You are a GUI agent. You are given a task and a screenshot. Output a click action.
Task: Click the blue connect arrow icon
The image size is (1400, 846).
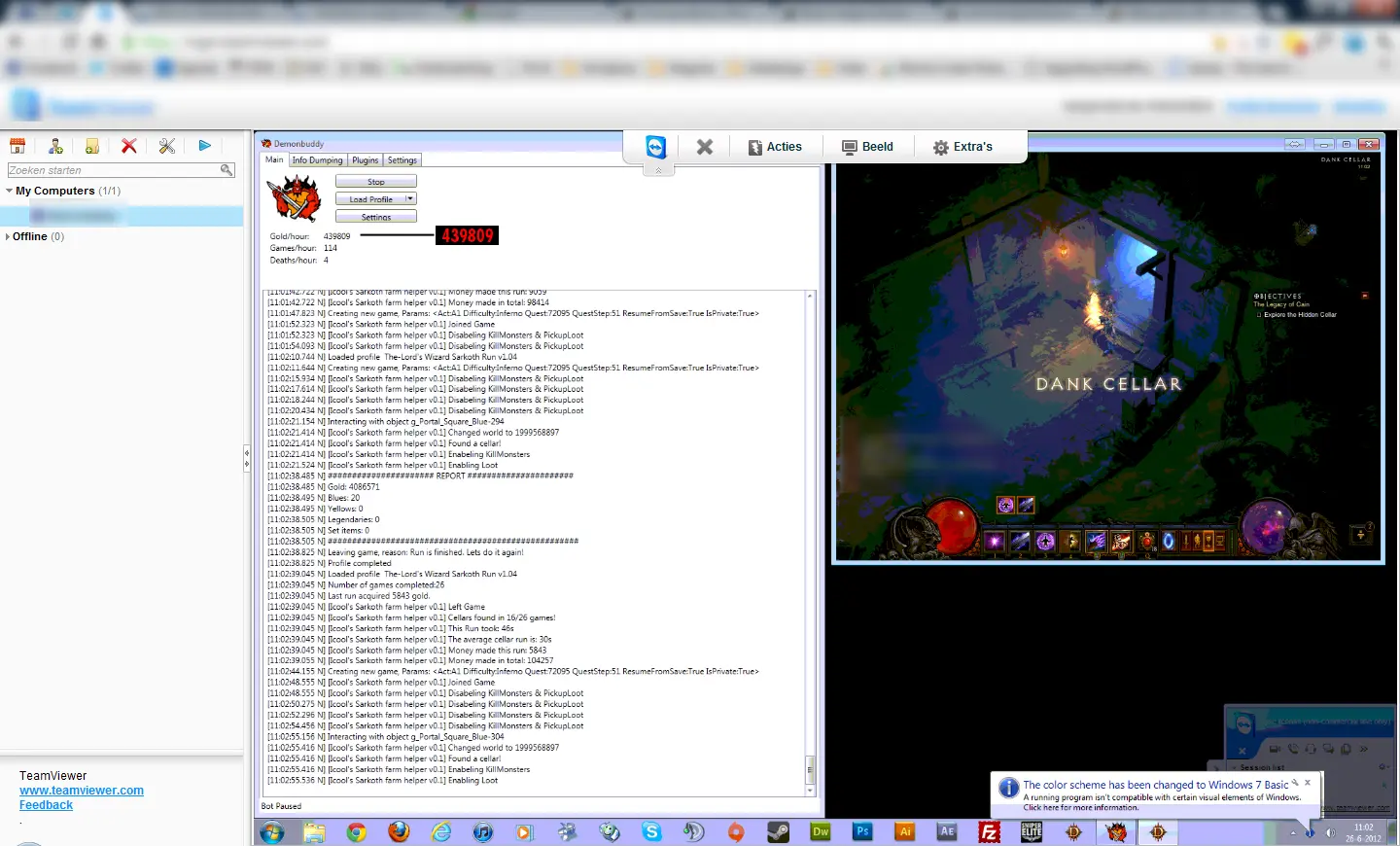point(204,146)
